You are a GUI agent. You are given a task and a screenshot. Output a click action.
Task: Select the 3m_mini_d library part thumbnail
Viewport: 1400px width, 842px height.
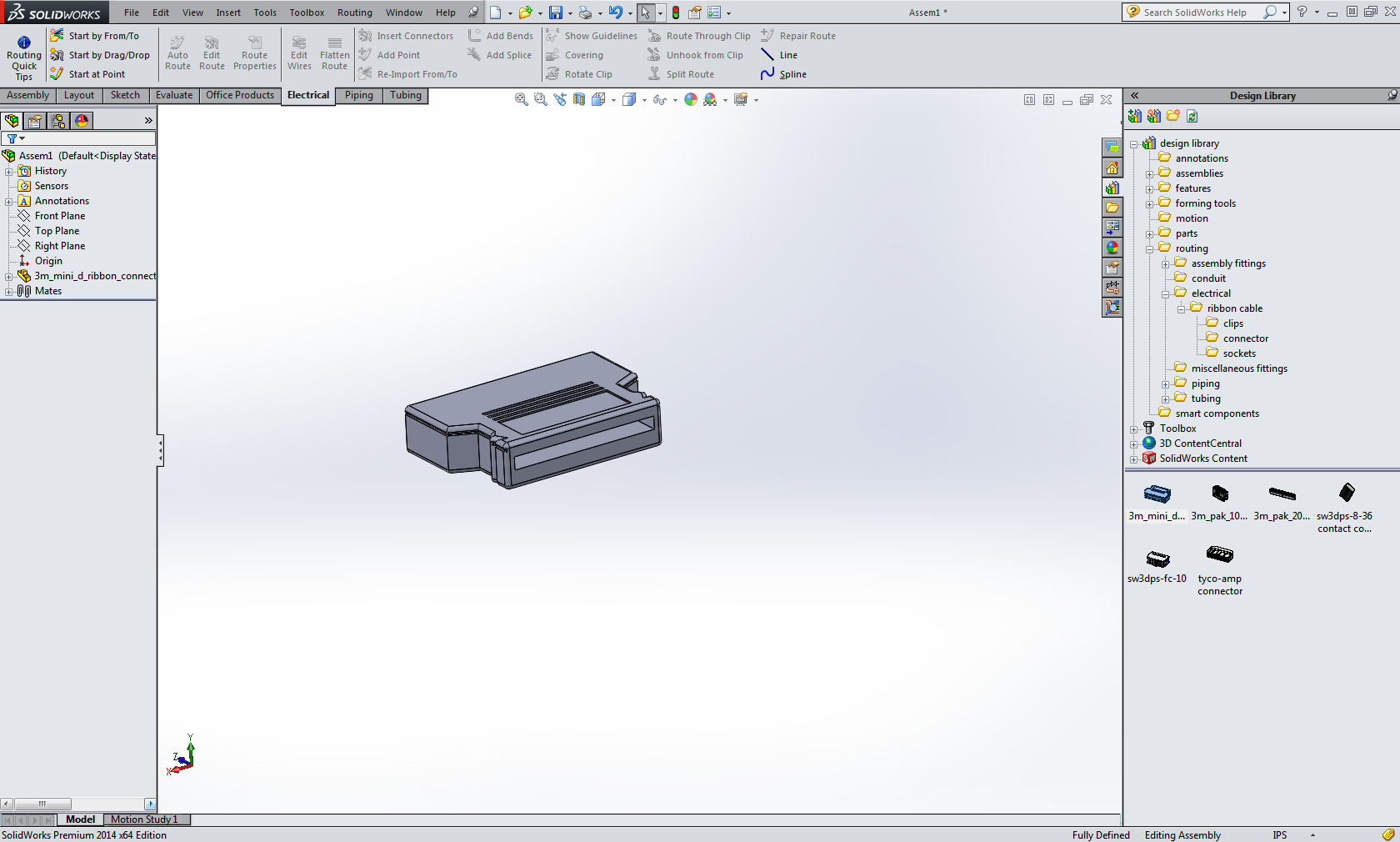point(1157,501)
